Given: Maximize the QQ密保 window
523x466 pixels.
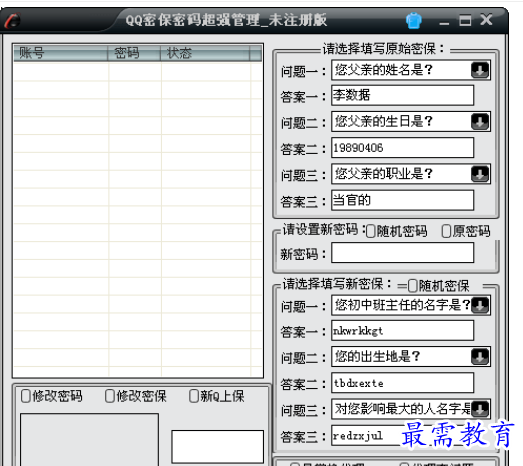Looking at the screenshot, I should click(x=465, y=20).
